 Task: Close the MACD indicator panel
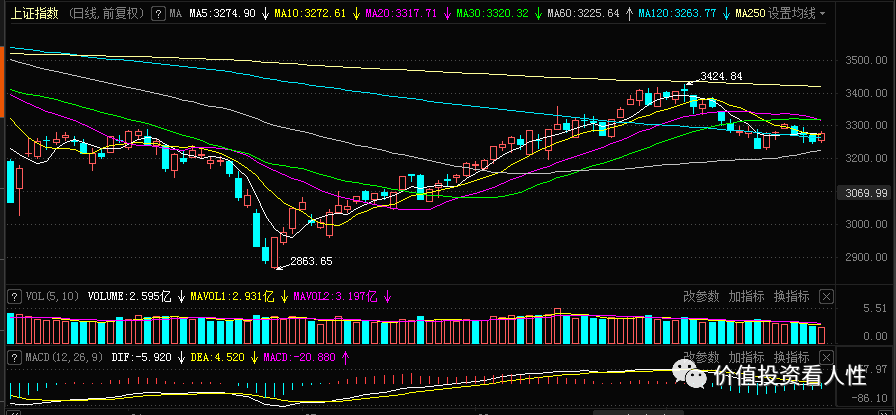coord(826,358)
